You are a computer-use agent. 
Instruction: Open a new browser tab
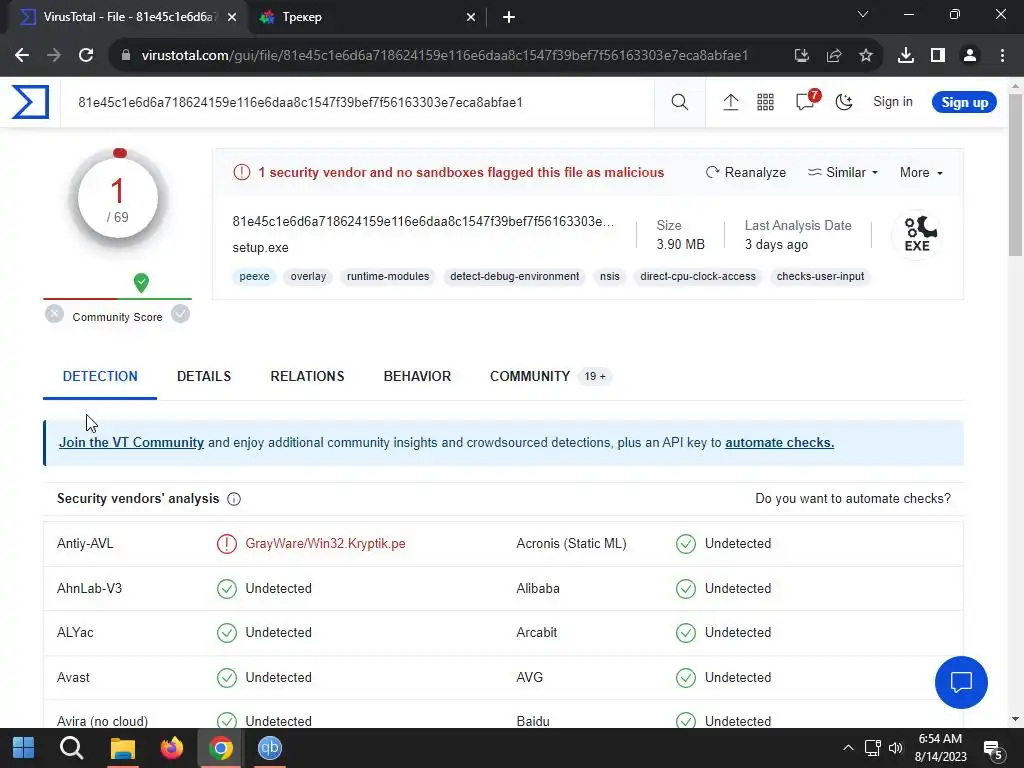509,18
